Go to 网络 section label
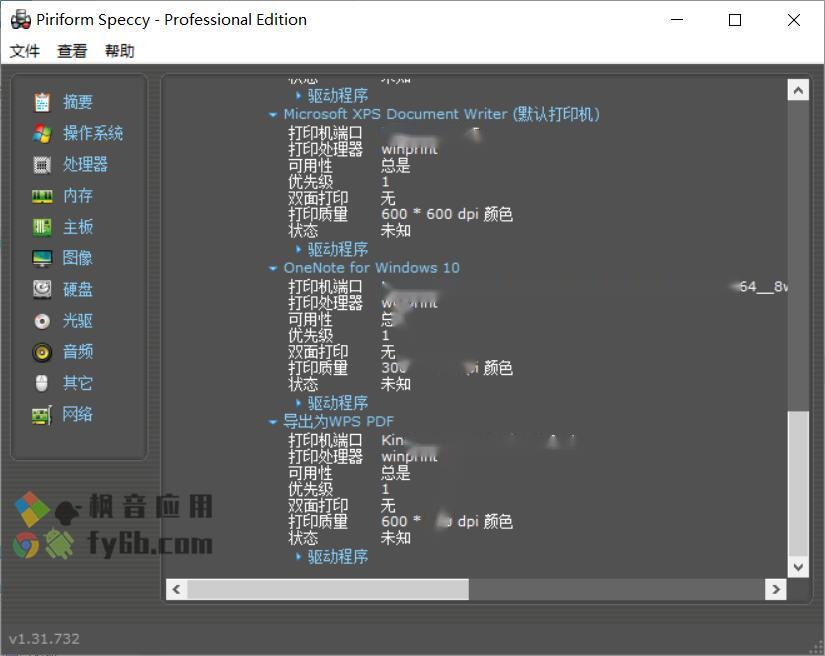 pos(78,414)
